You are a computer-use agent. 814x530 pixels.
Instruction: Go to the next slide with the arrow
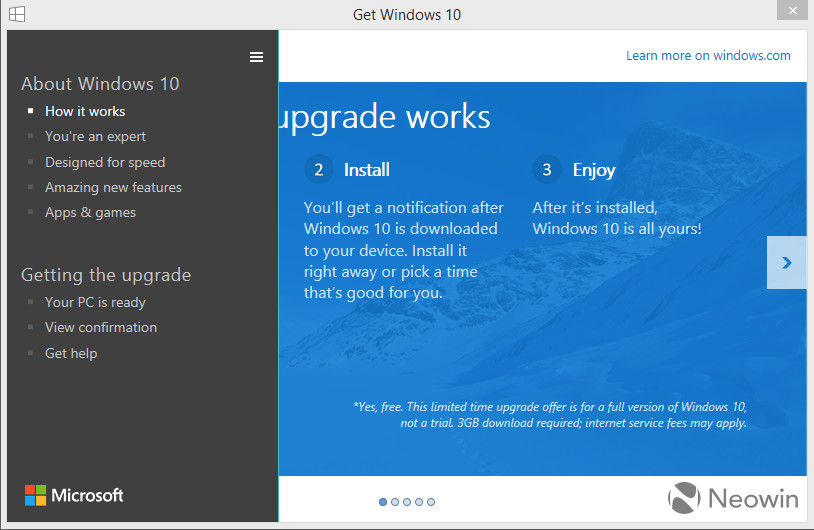point(786,263)
